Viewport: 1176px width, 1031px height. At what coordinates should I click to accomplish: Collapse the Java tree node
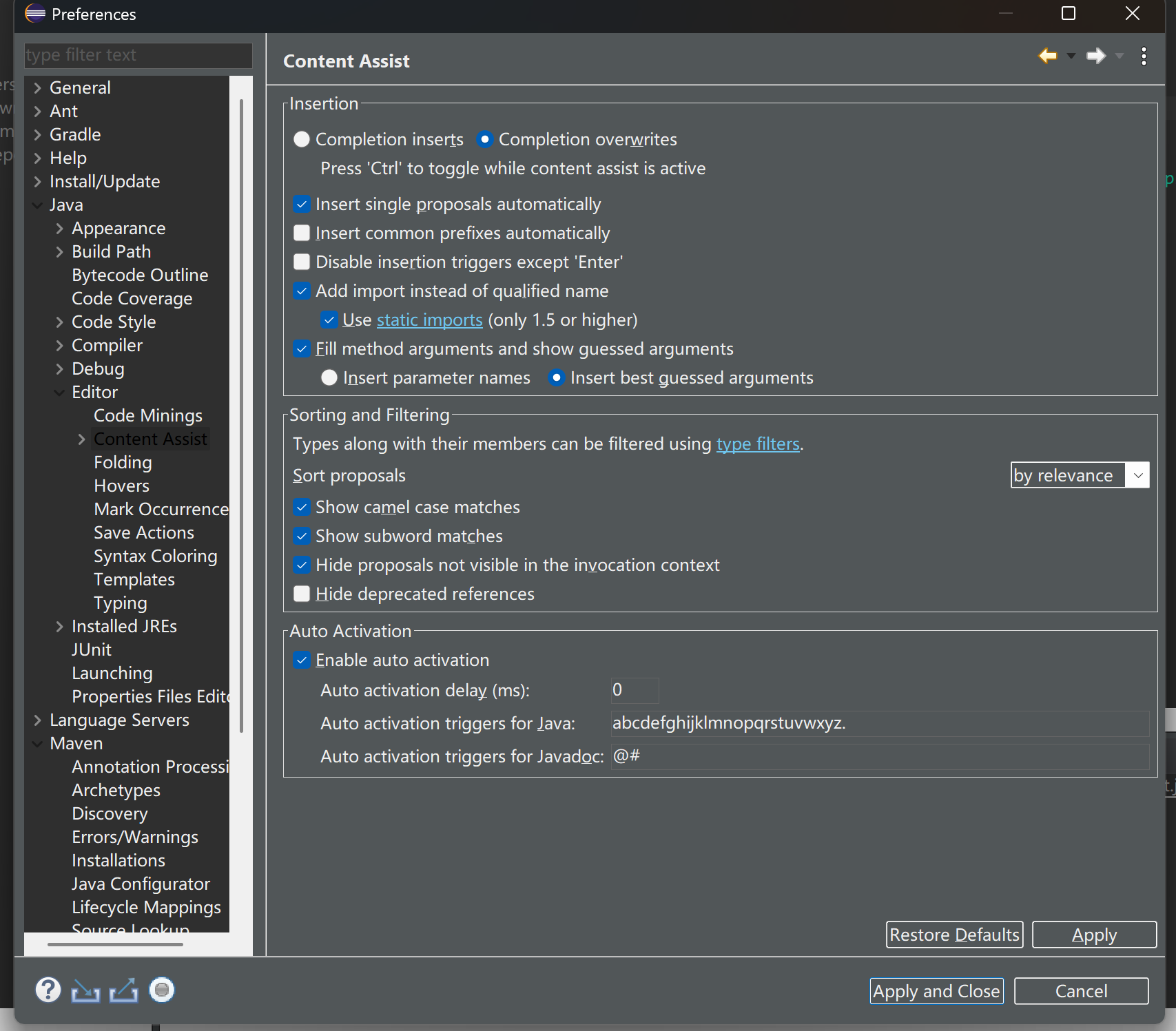click(x=37, y=205)
